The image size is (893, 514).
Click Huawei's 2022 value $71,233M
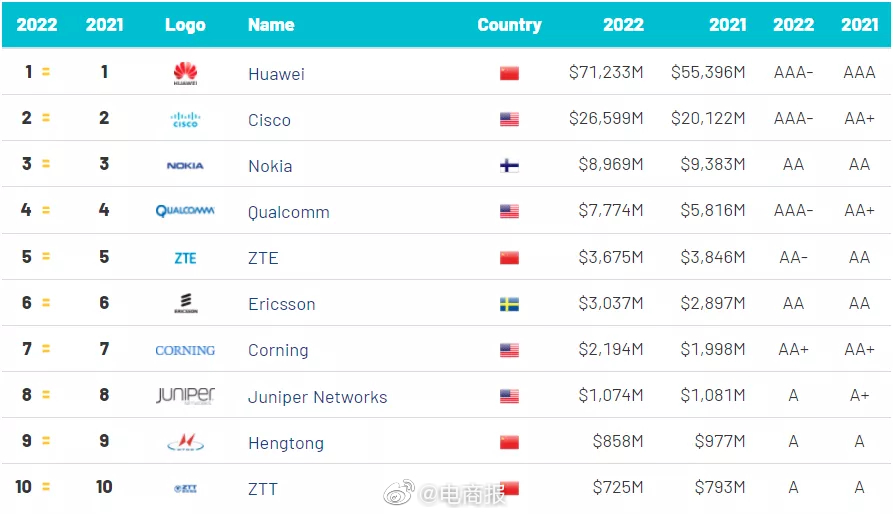click(606, 73)
